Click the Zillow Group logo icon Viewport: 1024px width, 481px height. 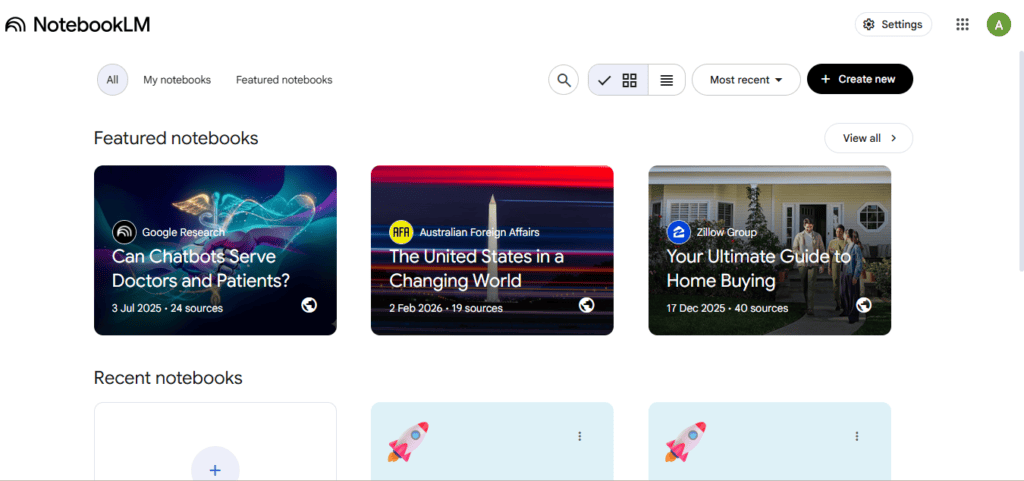[679, 232]
